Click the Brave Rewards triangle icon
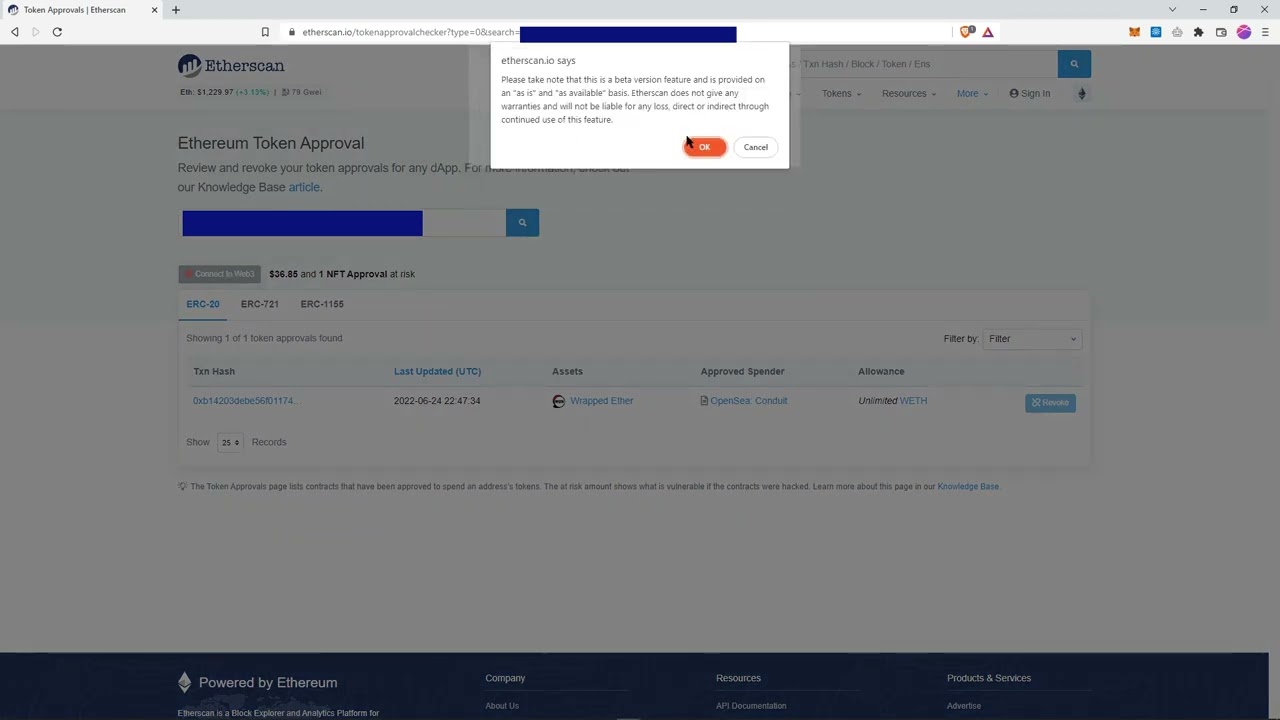The width and height of the screenshot is (1280, 720). click(987, 32)
